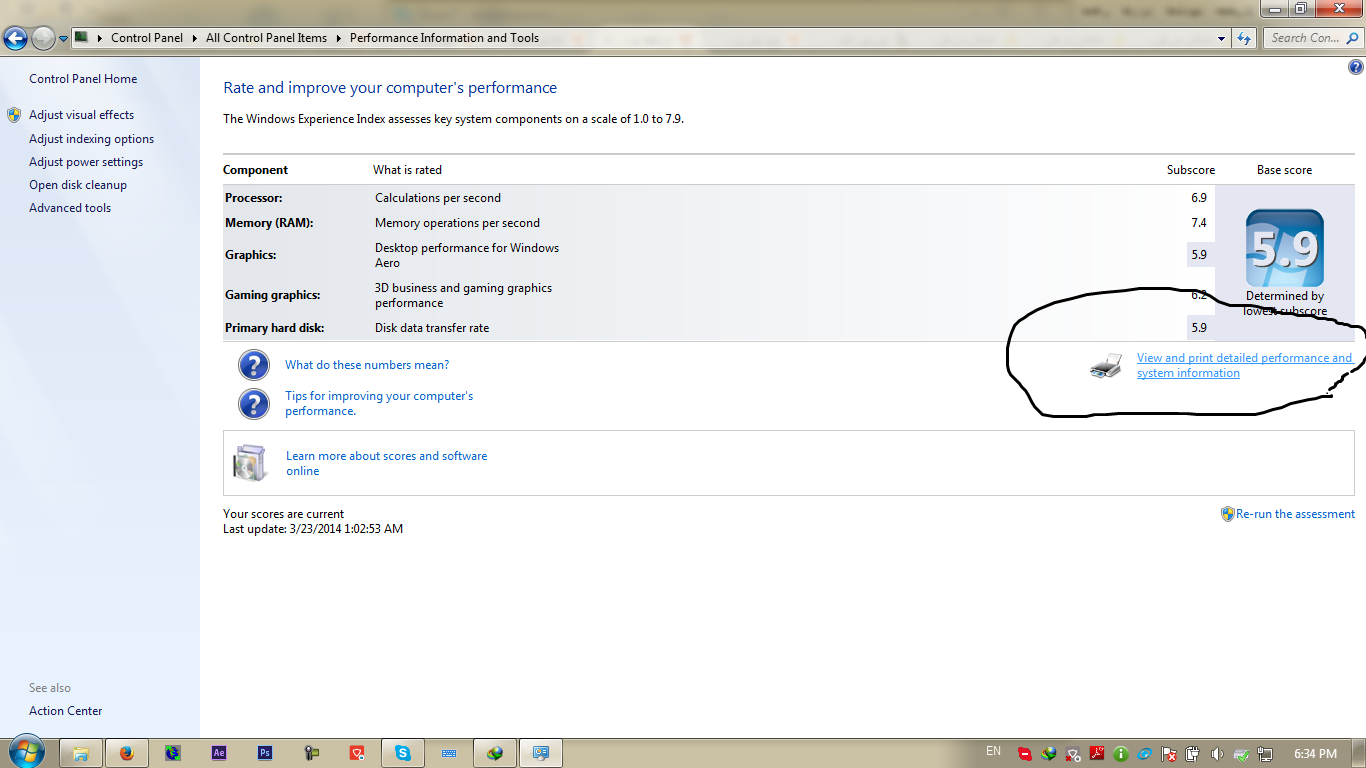
Task: Click the EN language indicator
Action: (993, 751)
